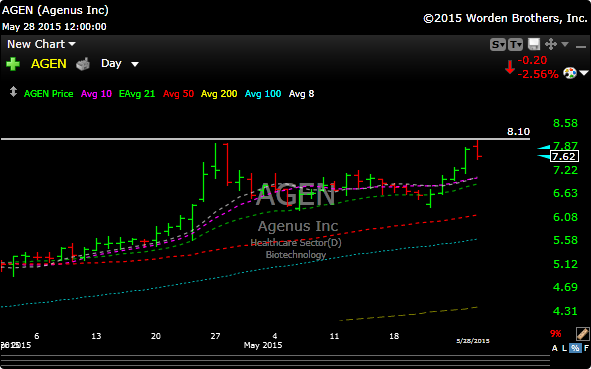Click the -2.56% percent change value
This screenshot has height=369, width=591.
coord(538,74)
